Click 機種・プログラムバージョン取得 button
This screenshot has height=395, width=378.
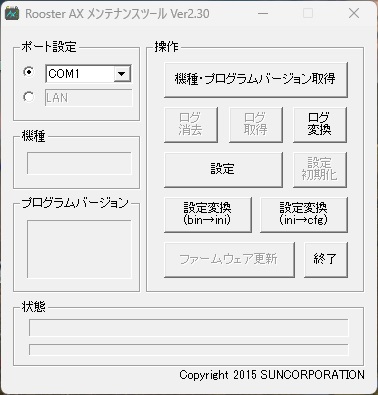256,79
